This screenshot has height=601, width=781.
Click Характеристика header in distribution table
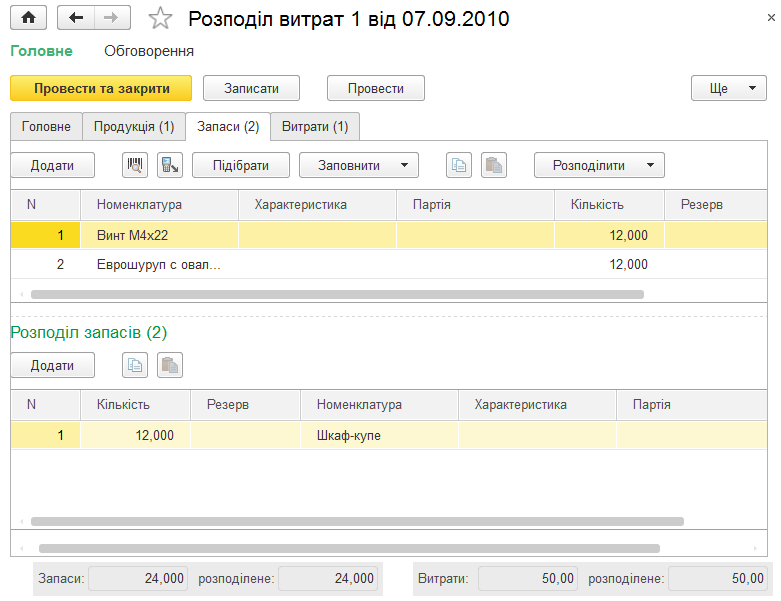[537, 404]
